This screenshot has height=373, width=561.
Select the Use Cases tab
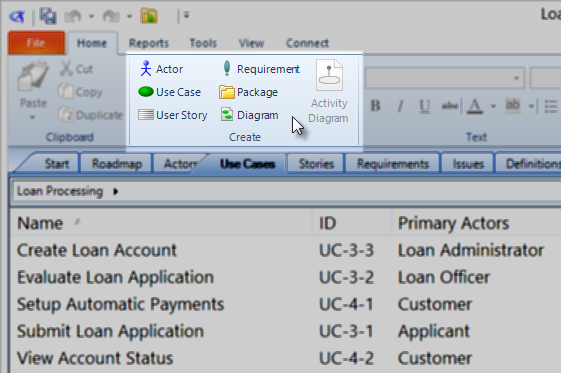coord(248,163)
